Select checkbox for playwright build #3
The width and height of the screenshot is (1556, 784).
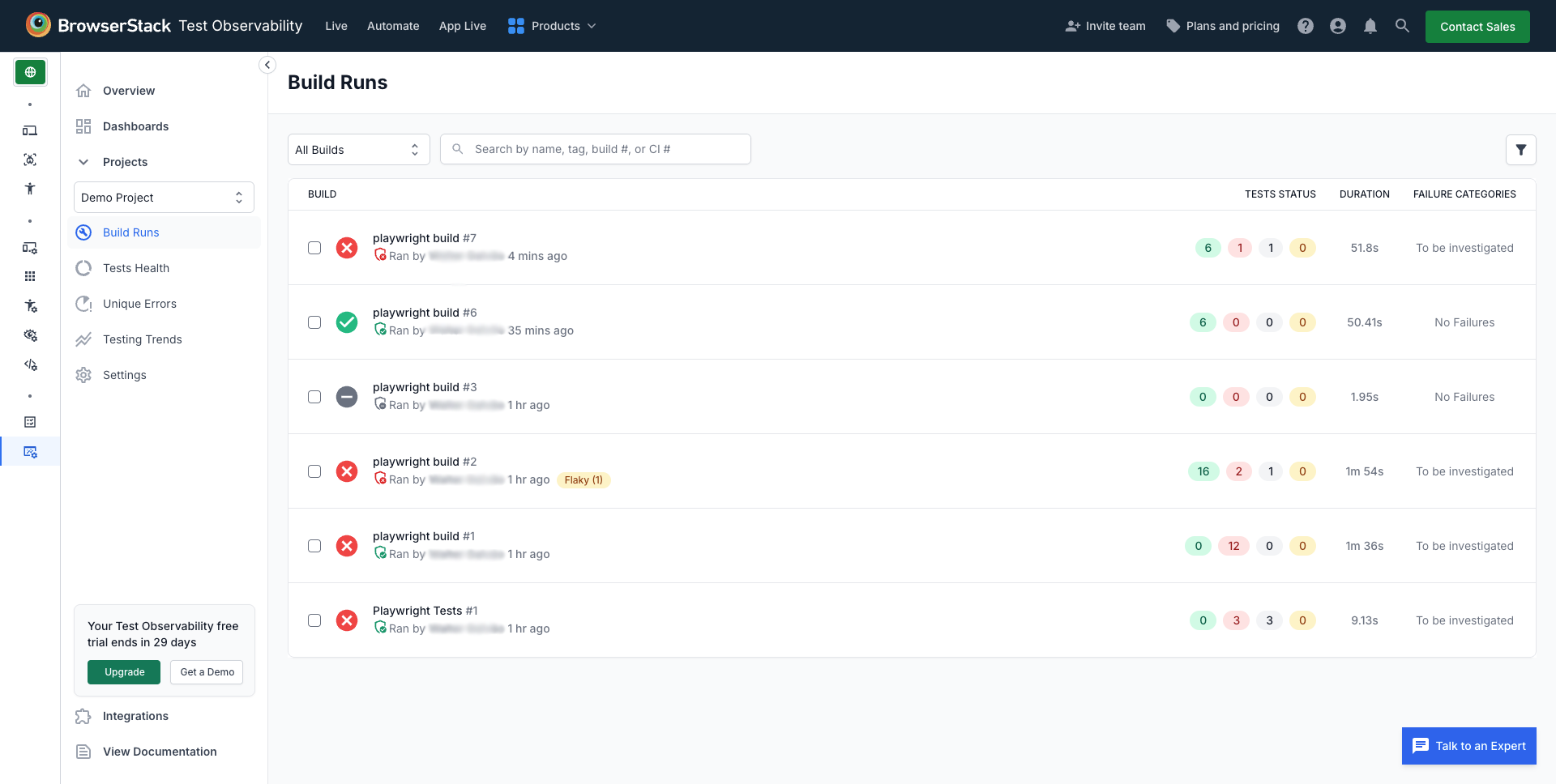tap(314, 397)
